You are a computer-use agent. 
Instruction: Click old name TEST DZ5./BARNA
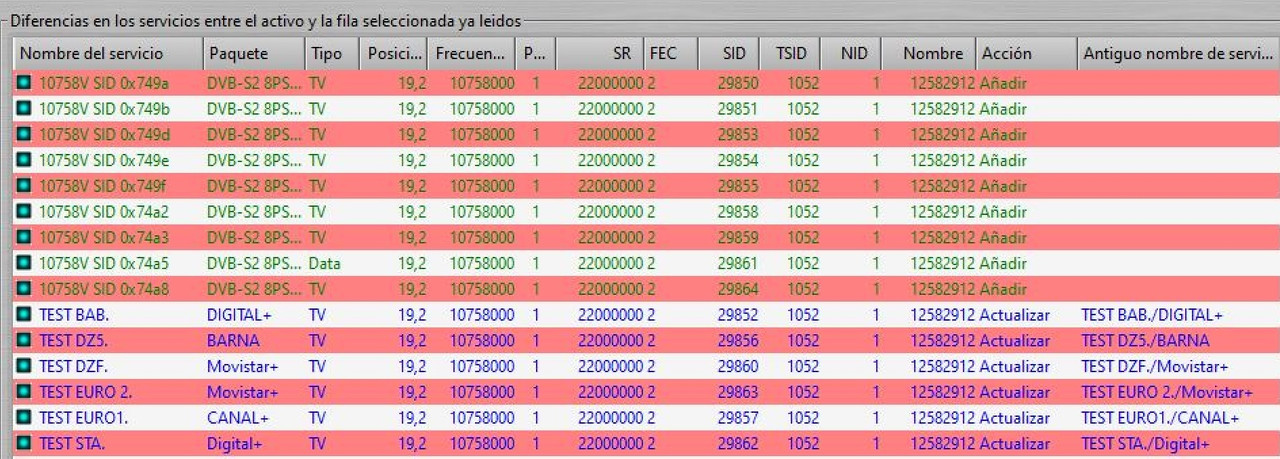[x=1145, y=341]
